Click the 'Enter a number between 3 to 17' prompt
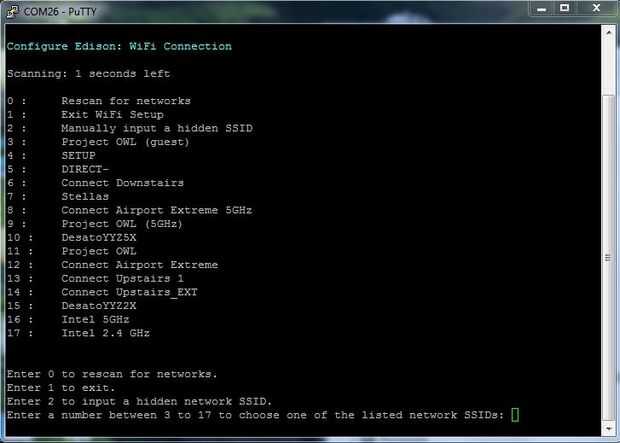 click(x=256, y=415)
